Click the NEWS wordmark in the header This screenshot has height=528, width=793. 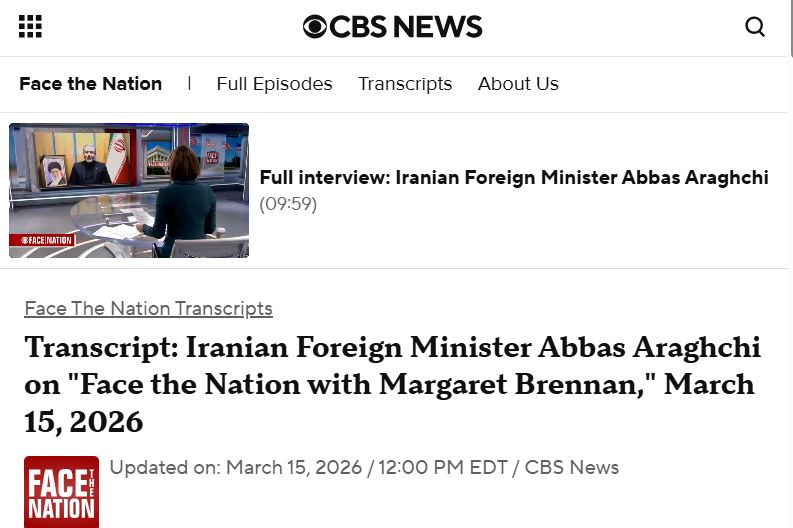pyautogui.click(x=435, y=27)
